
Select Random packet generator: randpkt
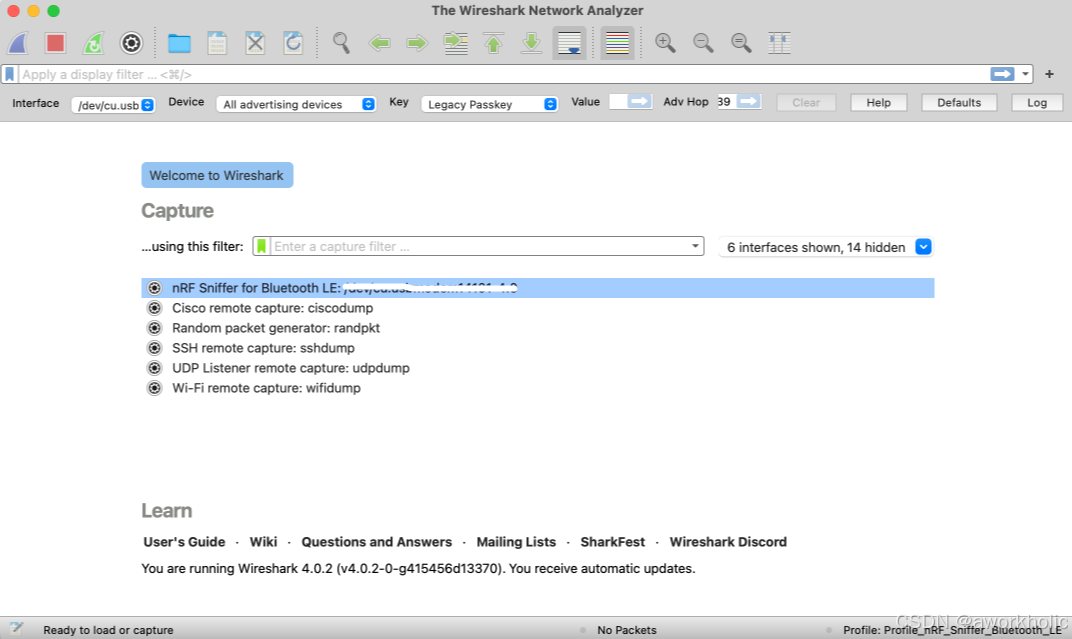tap(537, 327)
